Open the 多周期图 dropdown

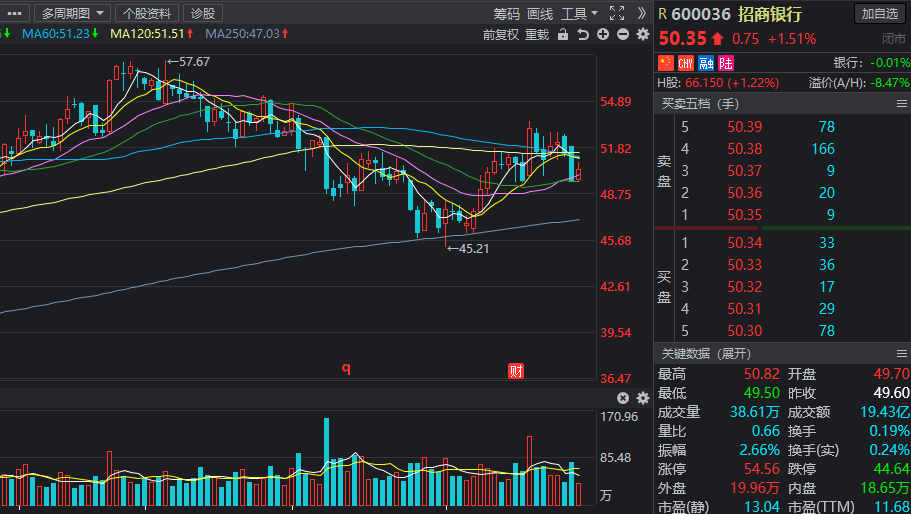(72, 13)
